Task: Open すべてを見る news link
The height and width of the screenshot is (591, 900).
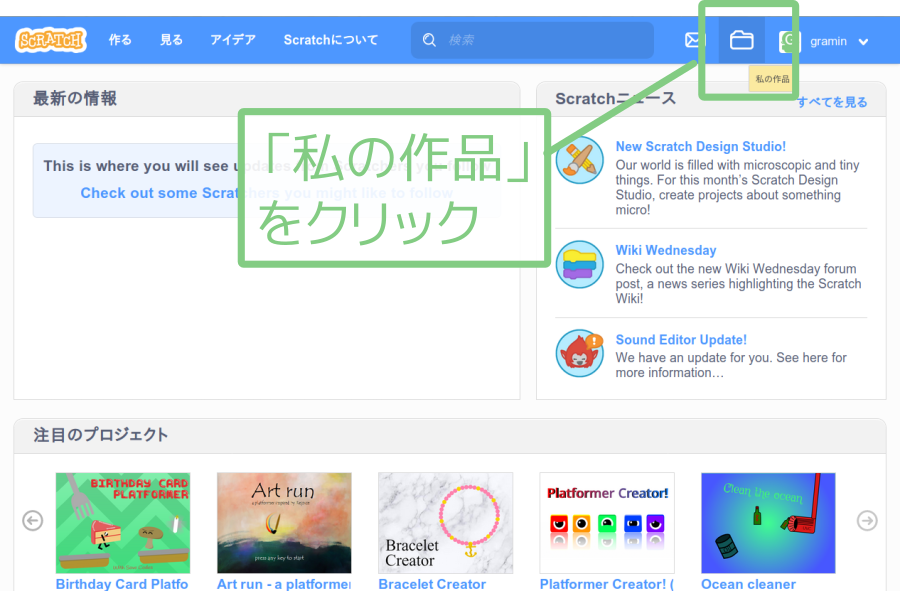Action: click(832, 102)
